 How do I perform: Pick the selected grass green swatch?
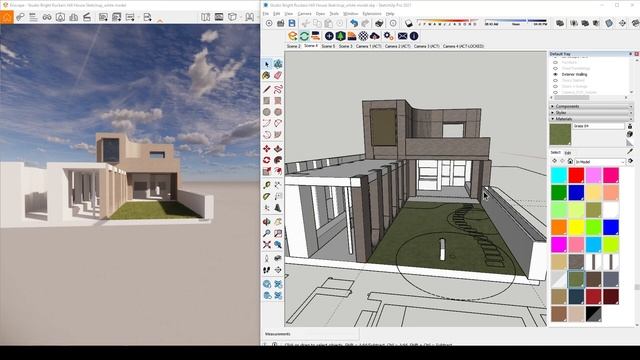click(576, 279)
